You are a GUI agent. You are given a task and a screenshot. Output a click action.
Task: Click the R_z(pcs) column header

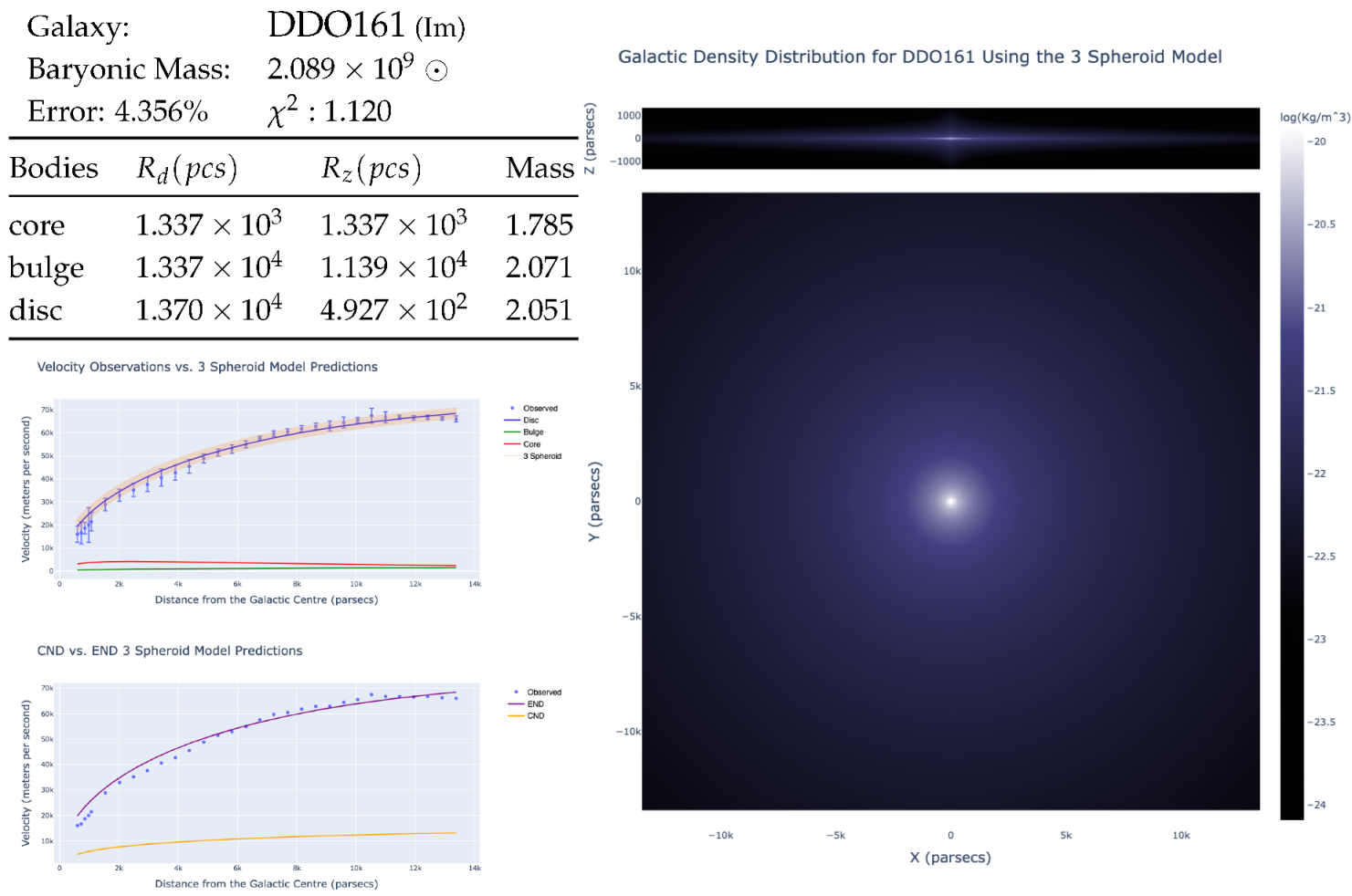pos(372,169)
